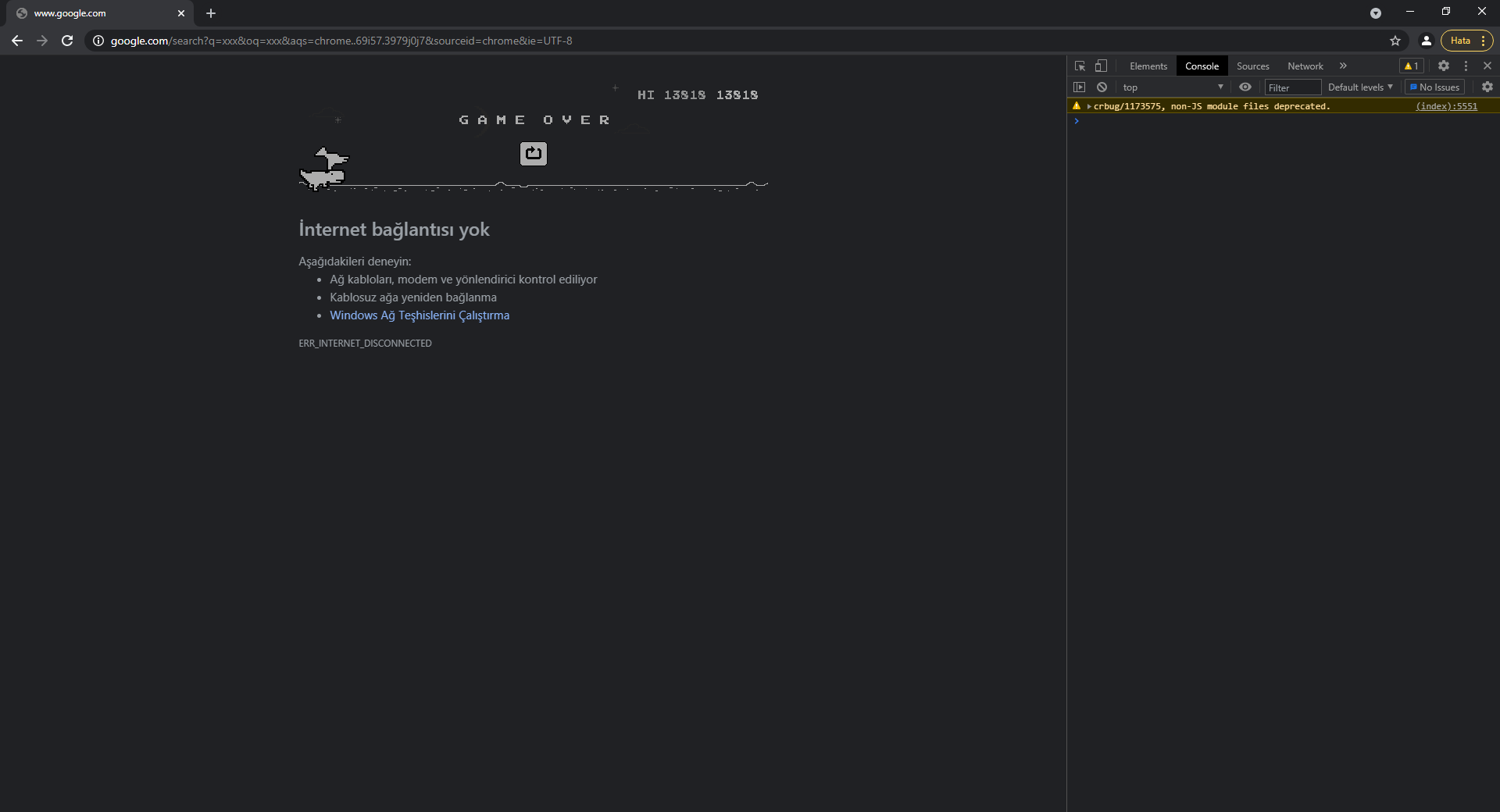Open the tab search dropdown in title bar

tap(1376, 13)
